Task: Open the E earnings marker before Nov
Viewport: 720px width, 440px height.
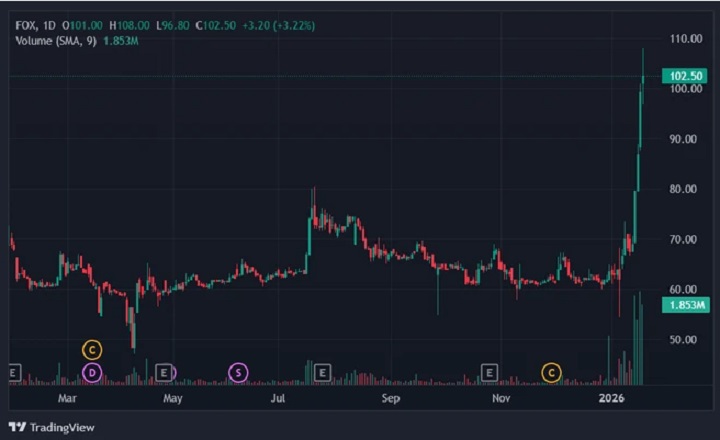Action: tap(489, 372)
